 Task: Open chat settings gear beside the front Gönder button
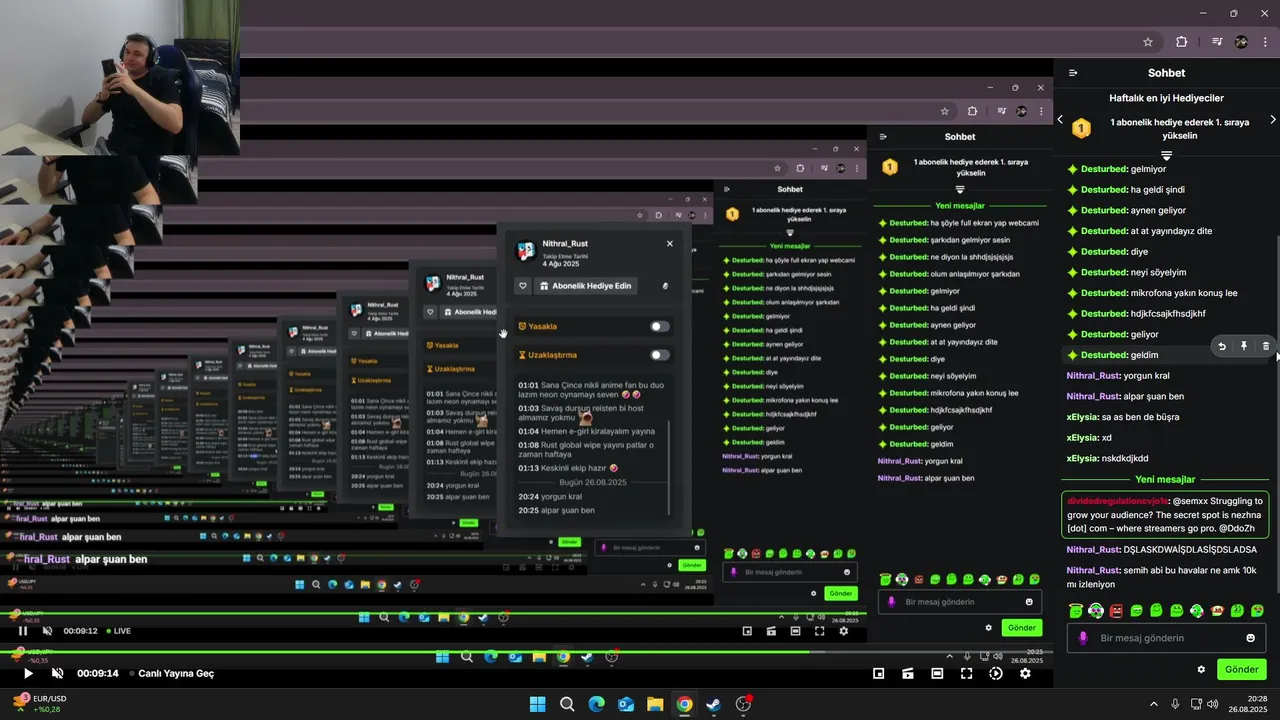click(1201, 670)
